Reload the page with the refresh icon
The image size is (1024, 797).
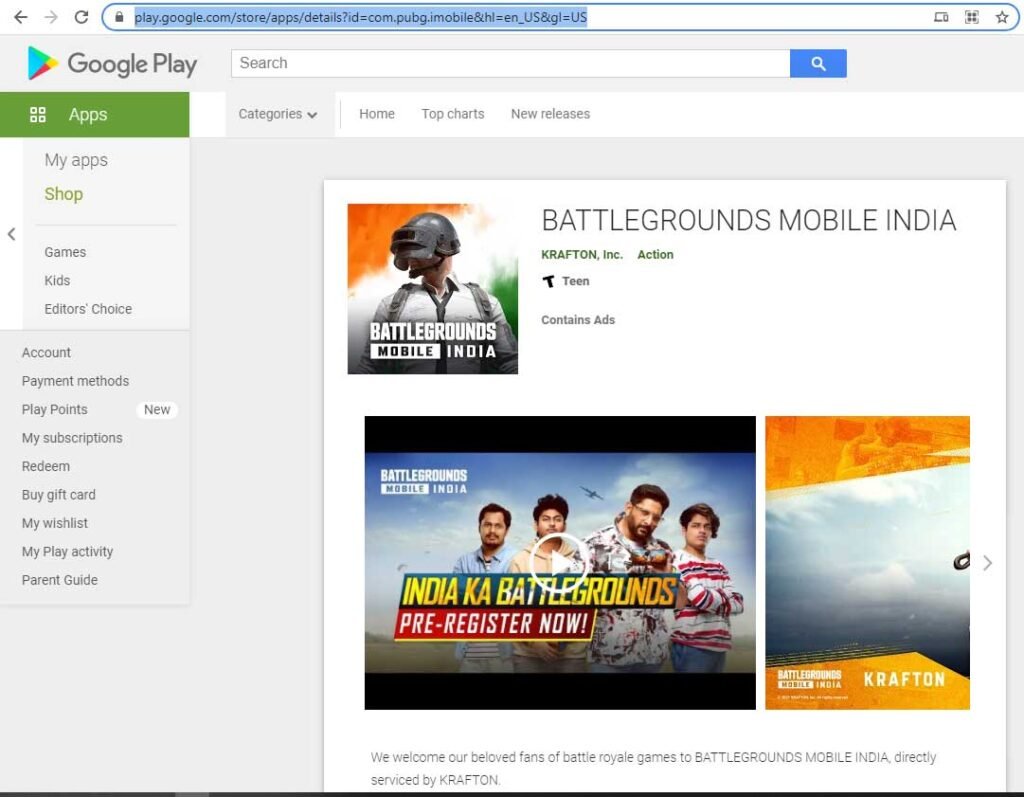tap(81, 17)
